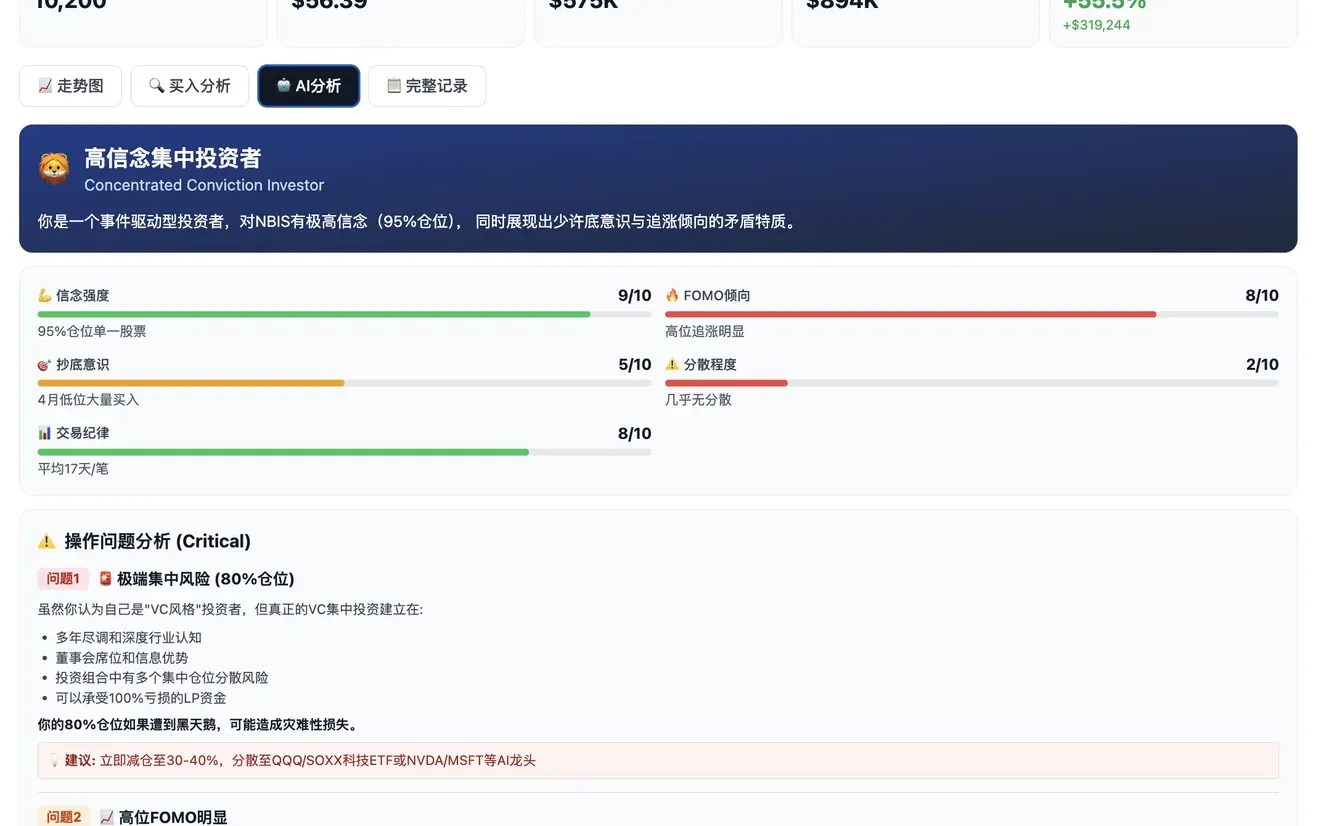
Task: Click the +$319,244 gain figure
Action: click(1097, 24)
